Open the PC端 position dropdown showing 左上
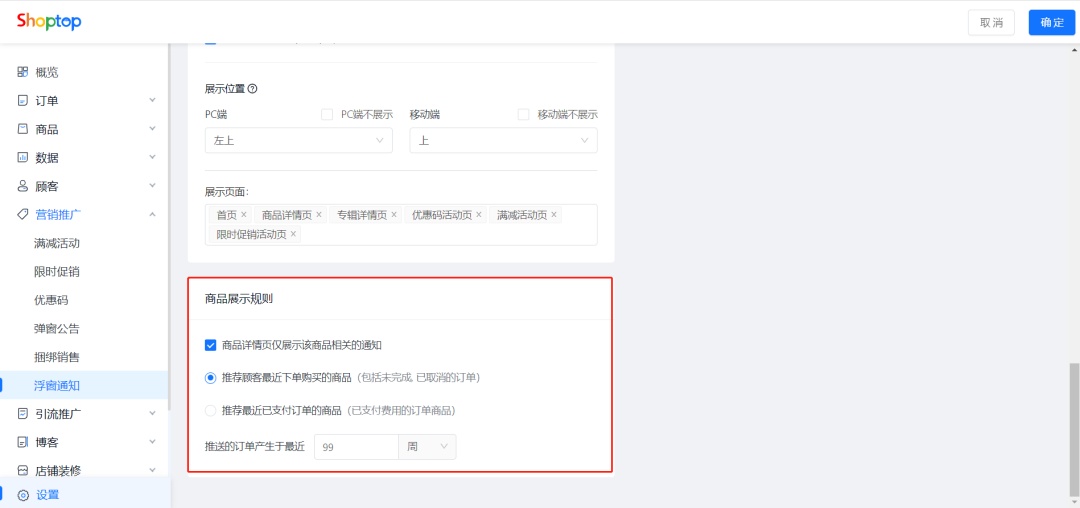 click(299, 140)
